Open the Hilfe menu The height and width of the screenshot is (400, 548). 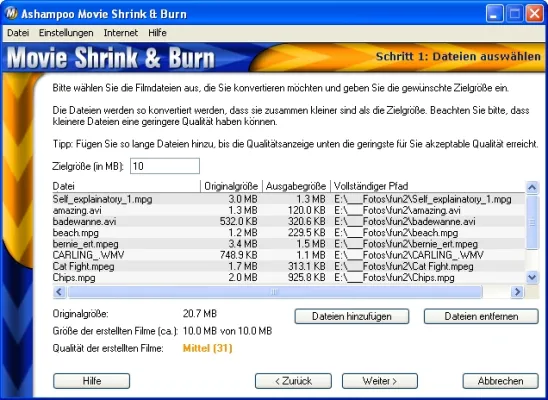(157, 33)
